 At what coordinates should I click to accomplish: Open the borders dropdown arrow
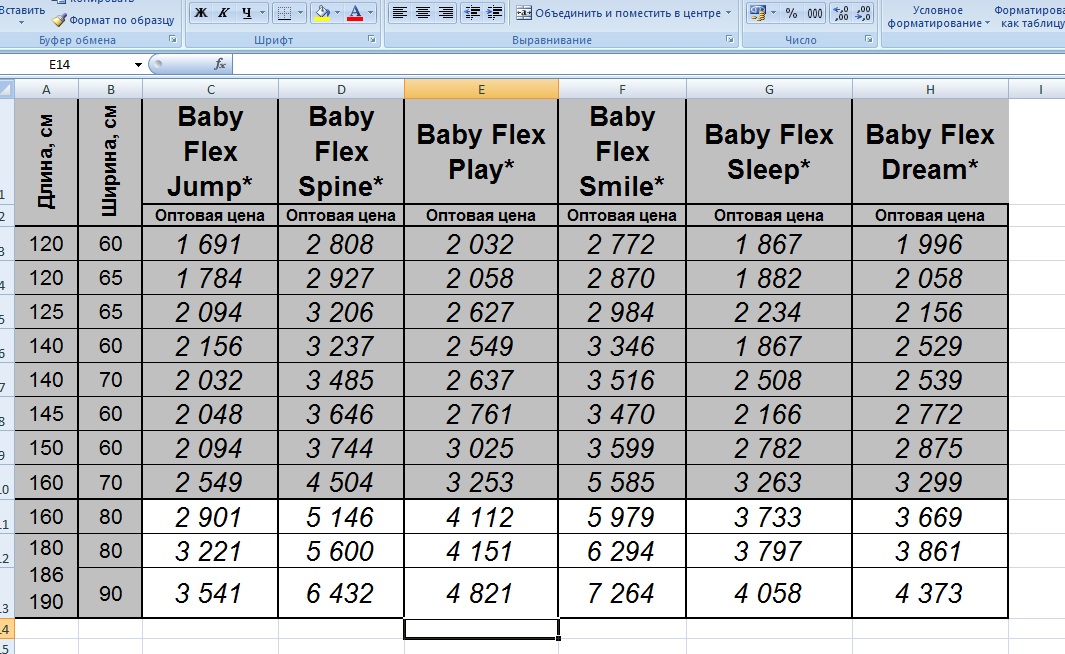(x=300, y=13)
